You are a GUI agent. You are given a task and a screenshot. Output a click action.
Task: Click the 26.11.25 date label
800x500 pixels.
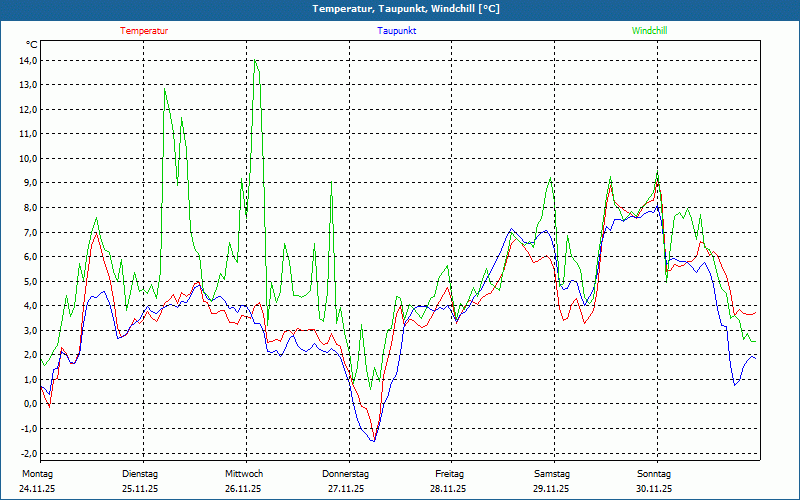coord(243,489)
